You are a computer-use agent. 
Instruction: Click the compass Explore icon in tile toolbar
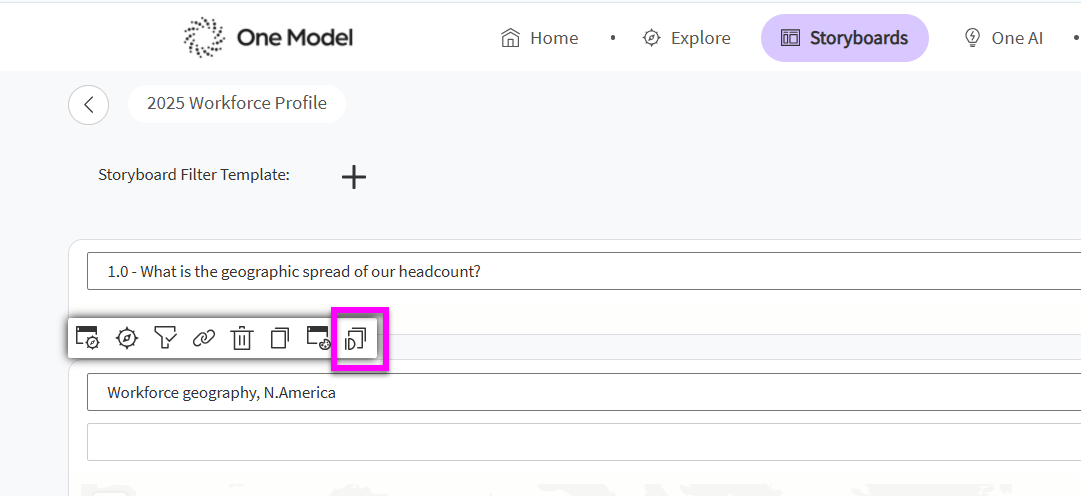[127, 338]
